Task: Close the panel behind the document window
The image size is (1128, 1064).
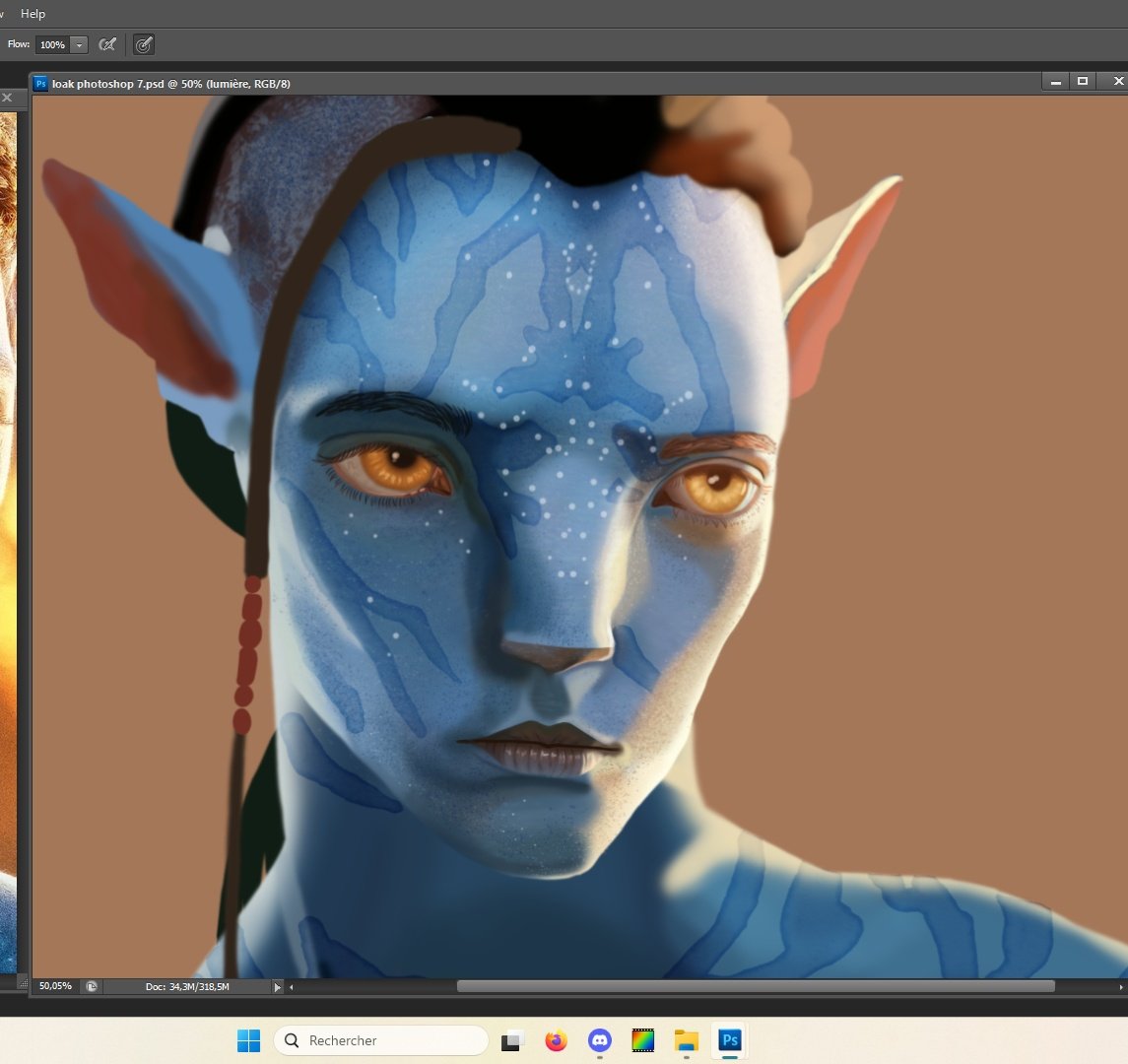Action: tap(7, 98)
